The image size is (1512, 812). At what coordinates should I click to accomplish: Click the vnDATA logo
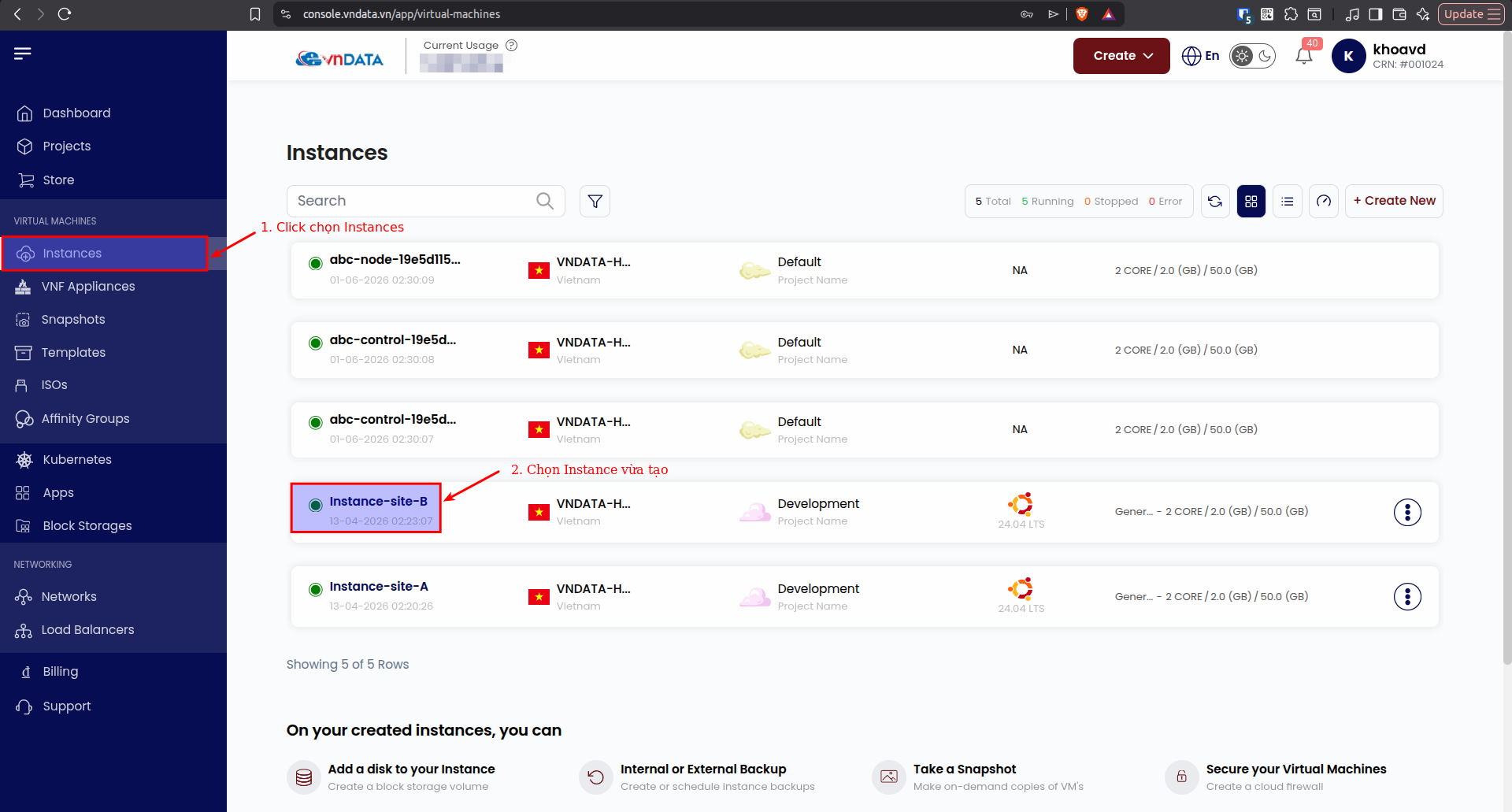coord(339,59)
